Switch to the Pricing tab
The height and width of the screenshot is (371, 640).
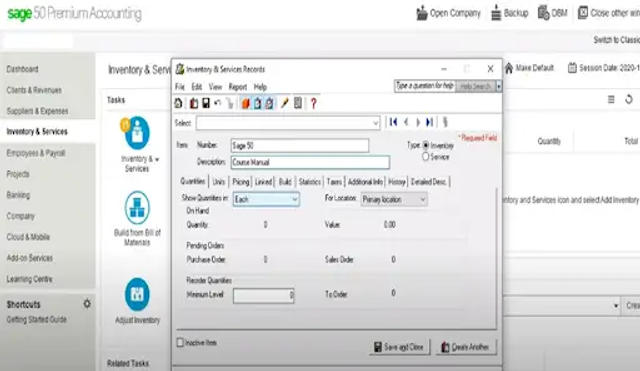[240, 182]
